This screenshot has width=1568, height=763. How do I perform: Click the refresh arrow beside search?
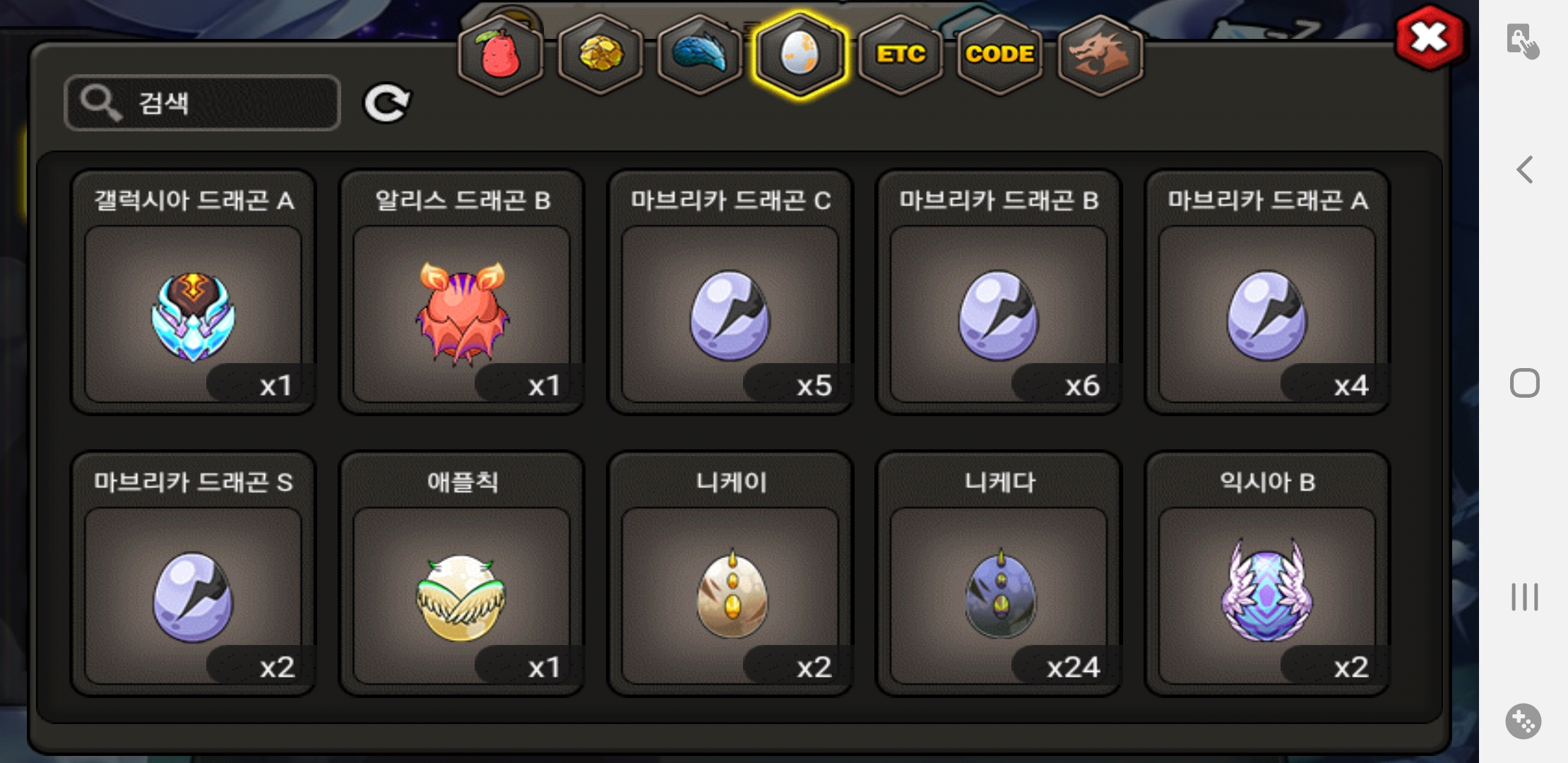(x=386, y=103)
